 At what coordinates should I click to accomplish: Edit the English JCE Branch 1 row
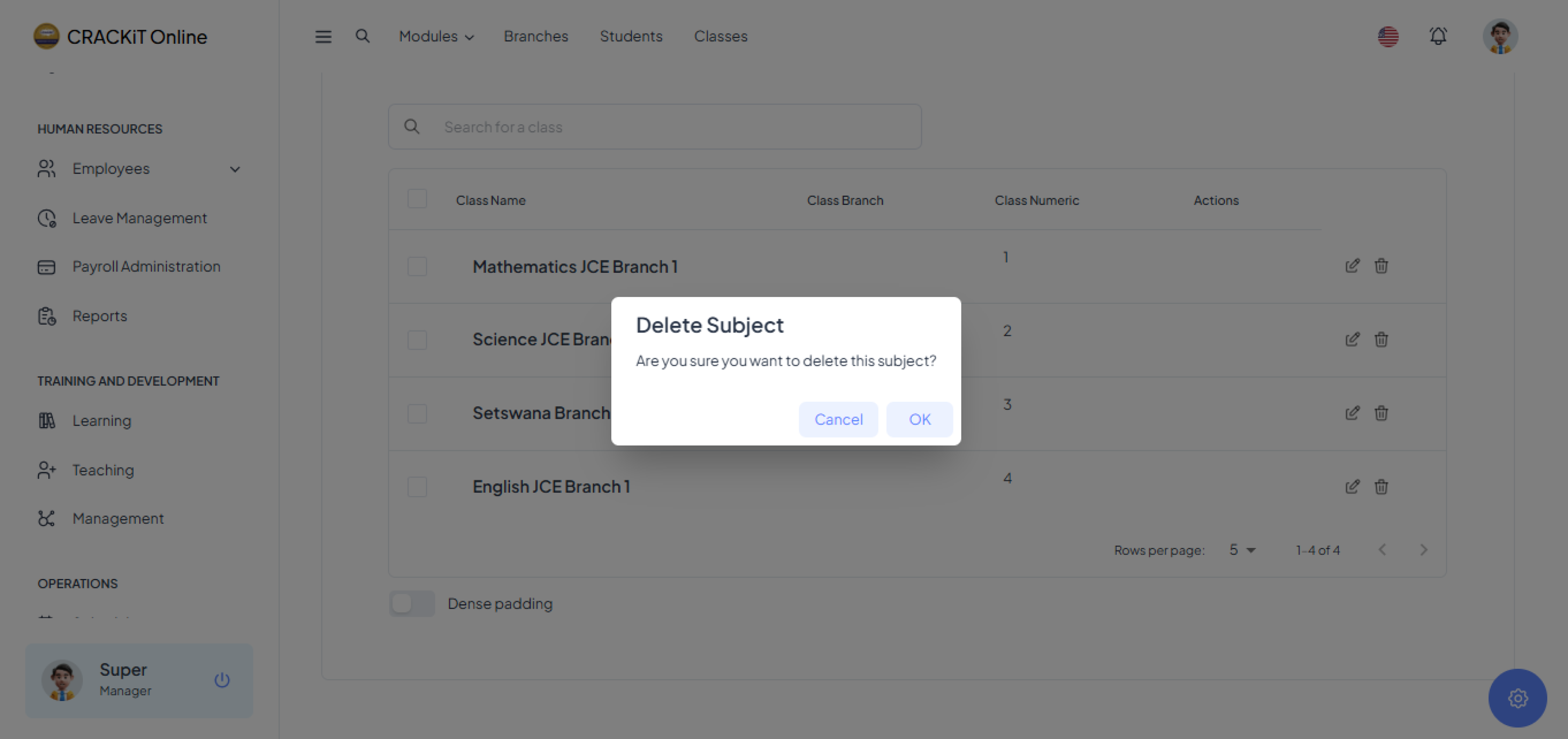[x=1352, y=486]
